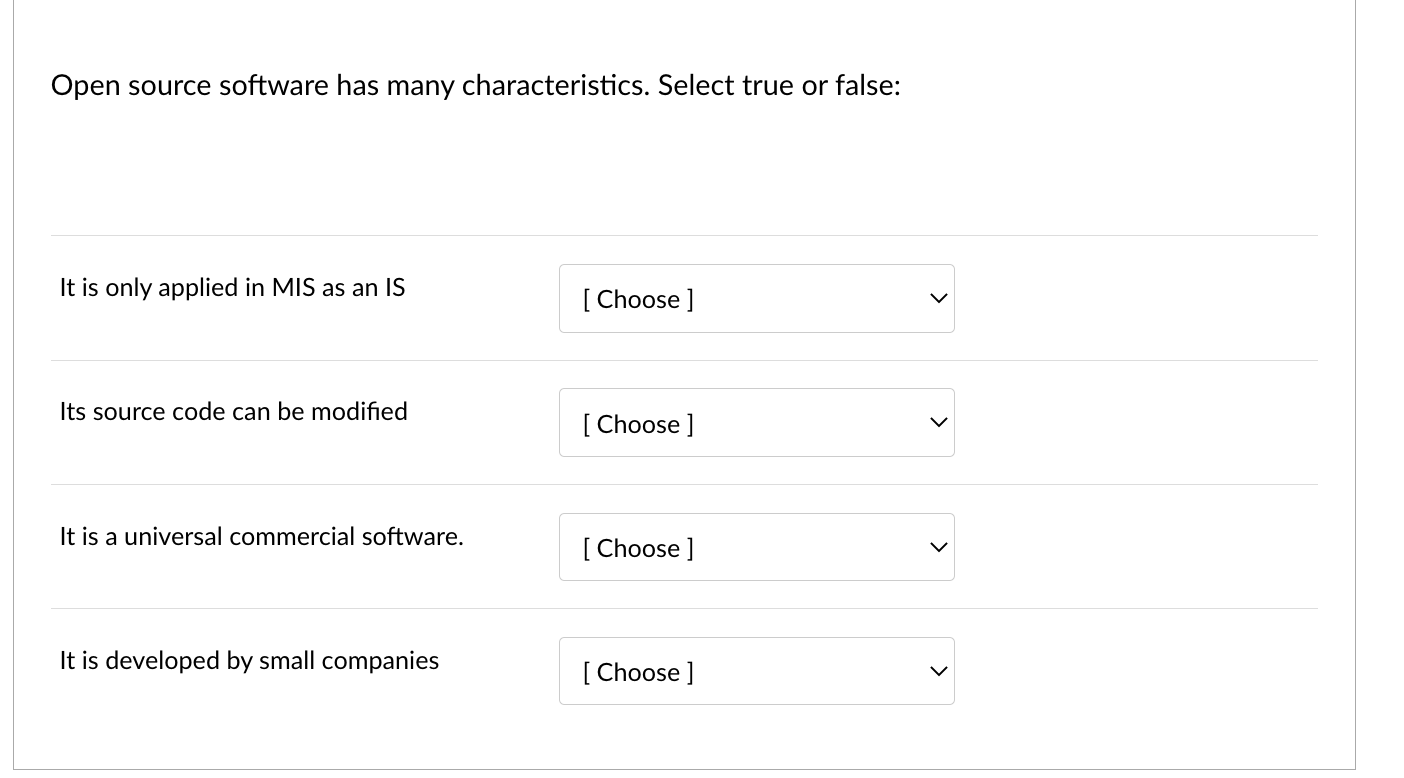Image resolution: width=1404 pixels, height=778 pixels.
Task: Click the chevron arrow in the commercial software dropdown
Action: (x=937, y=547)
